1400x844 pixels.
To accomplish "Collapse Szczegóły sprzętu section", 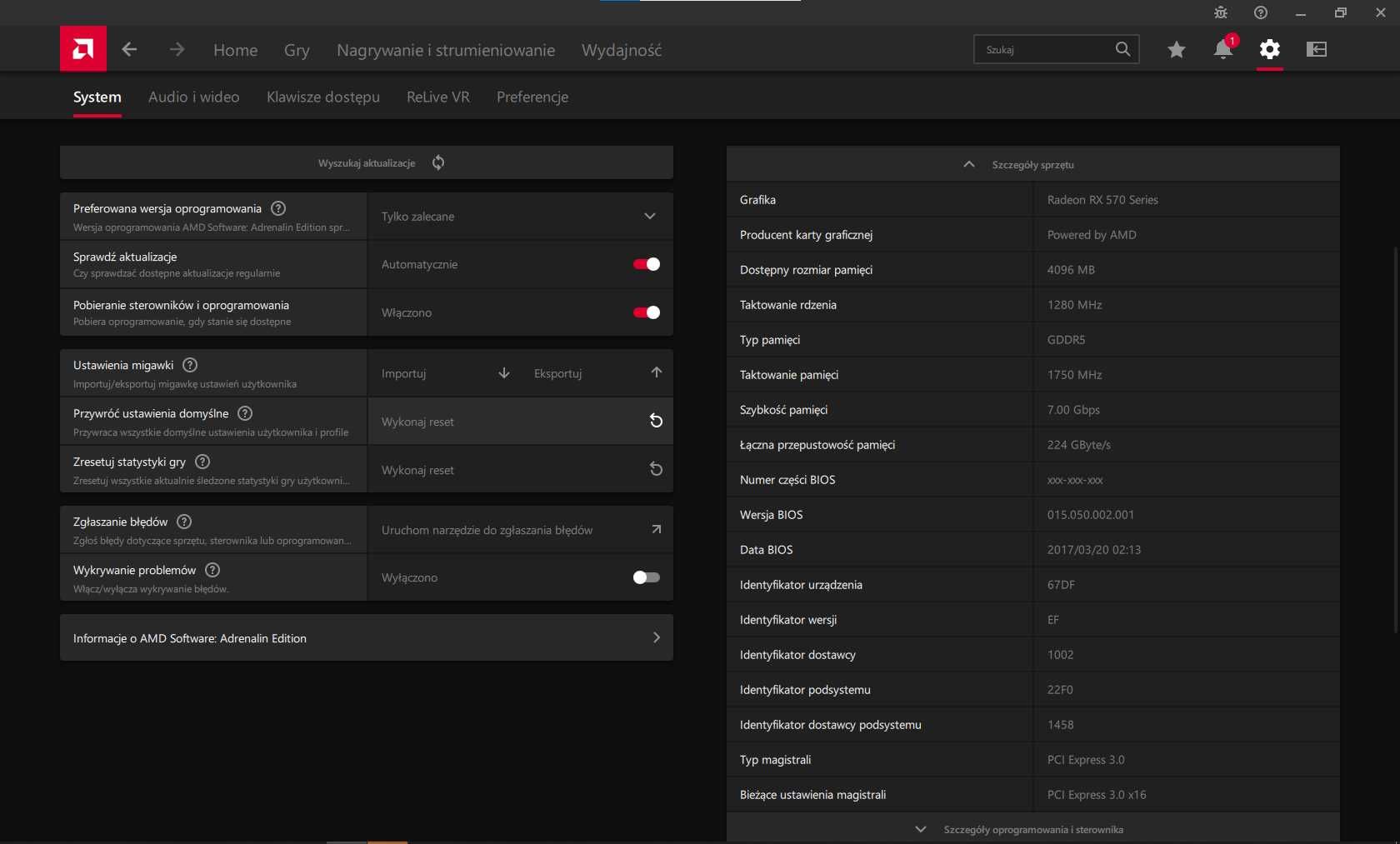I will (1033, 164).
